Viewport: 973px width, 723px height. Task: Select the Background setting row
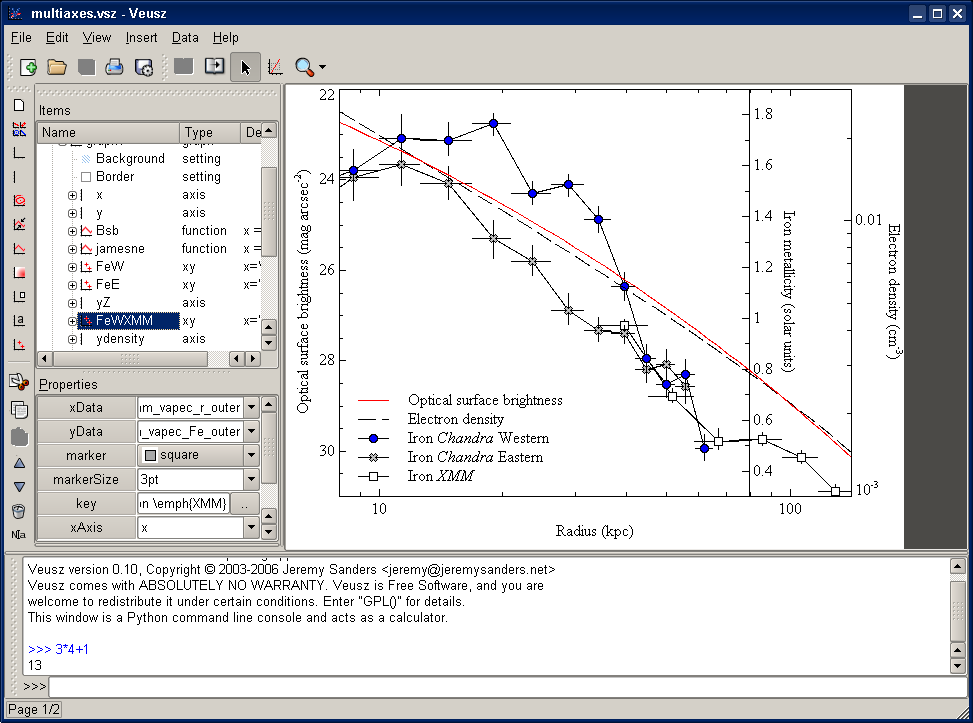(150, 159)
